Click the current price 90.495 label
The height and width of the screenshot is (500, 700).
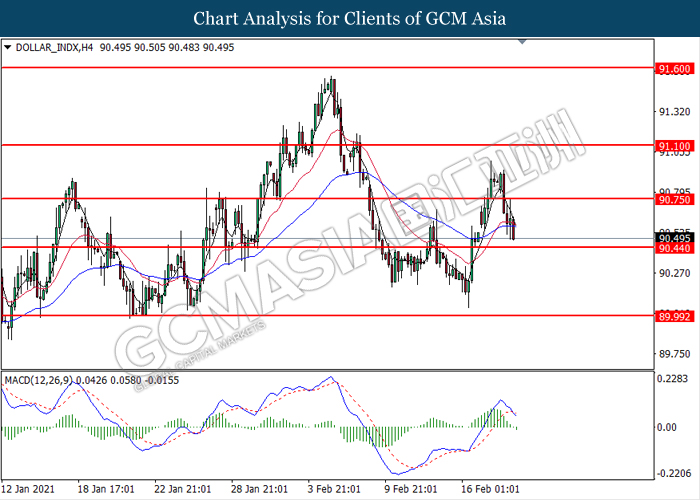click(x=675, y=238)
